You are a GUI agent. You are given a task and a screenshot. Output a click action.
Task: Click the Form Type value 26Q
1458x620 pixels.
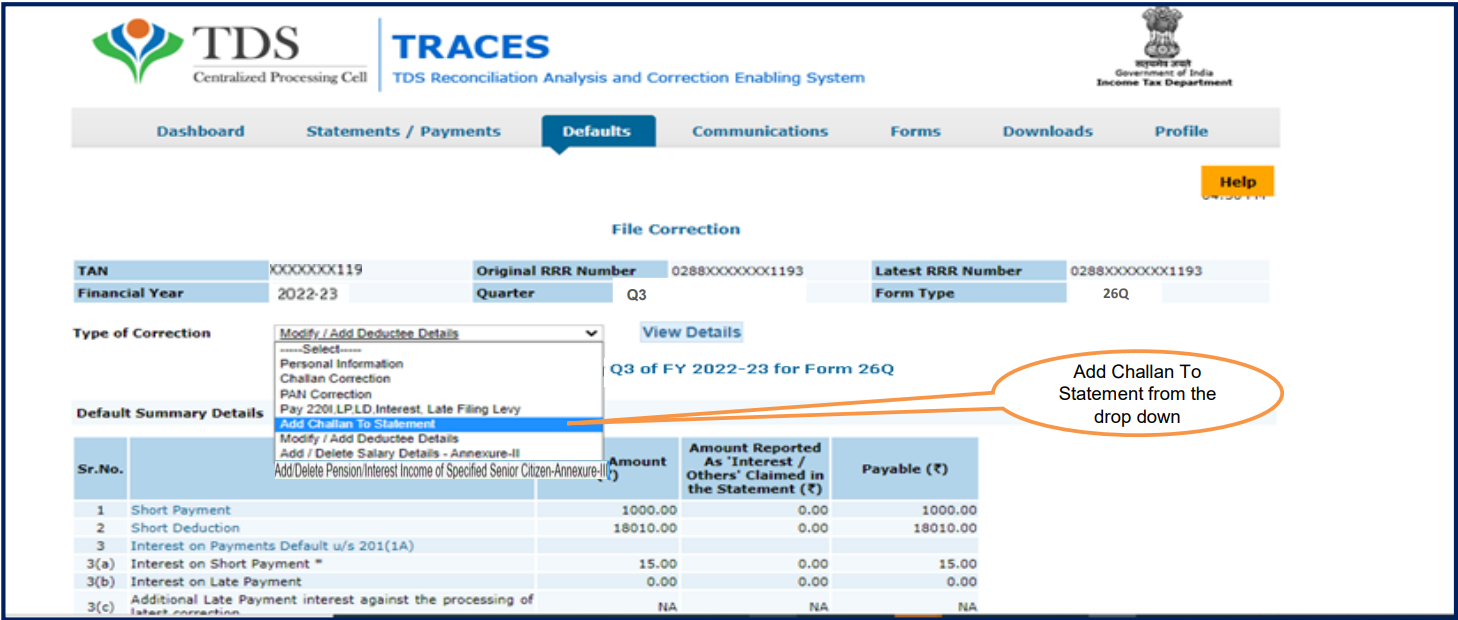click(x=1116, y=294)
